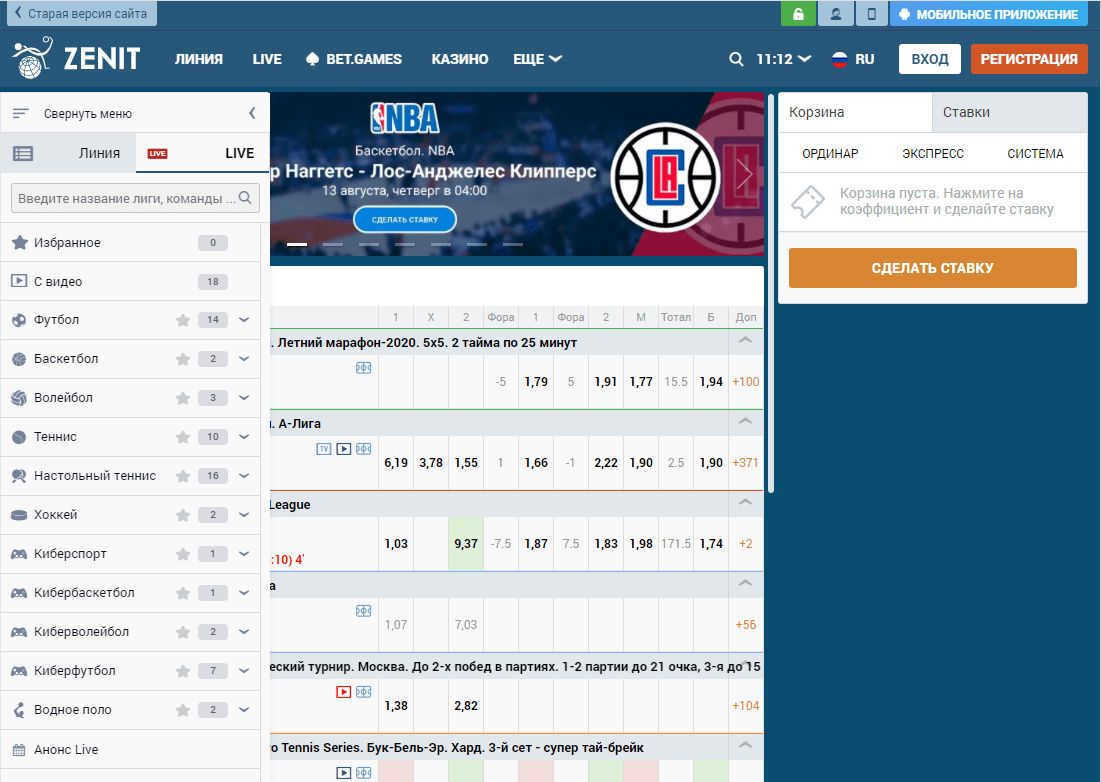Open ЛИНИЯ in main navigation
1101x782 pixels.
click(x=199, y=59)
